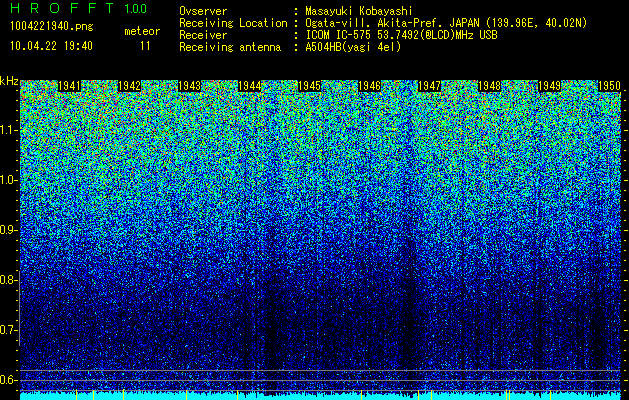Click the 1949 time marker
Image resolution: width=629 pixels, height=400 pixels.
coord(550,86)
